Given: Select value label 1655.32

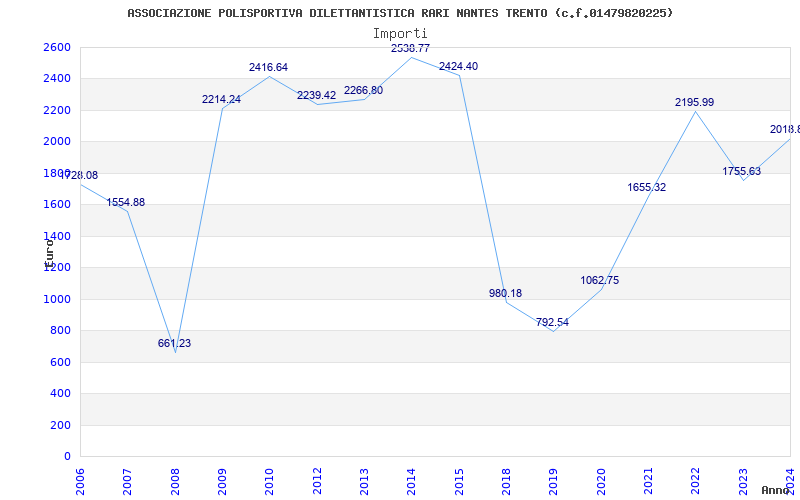Looking at the screenshot, I should [646, 187].
